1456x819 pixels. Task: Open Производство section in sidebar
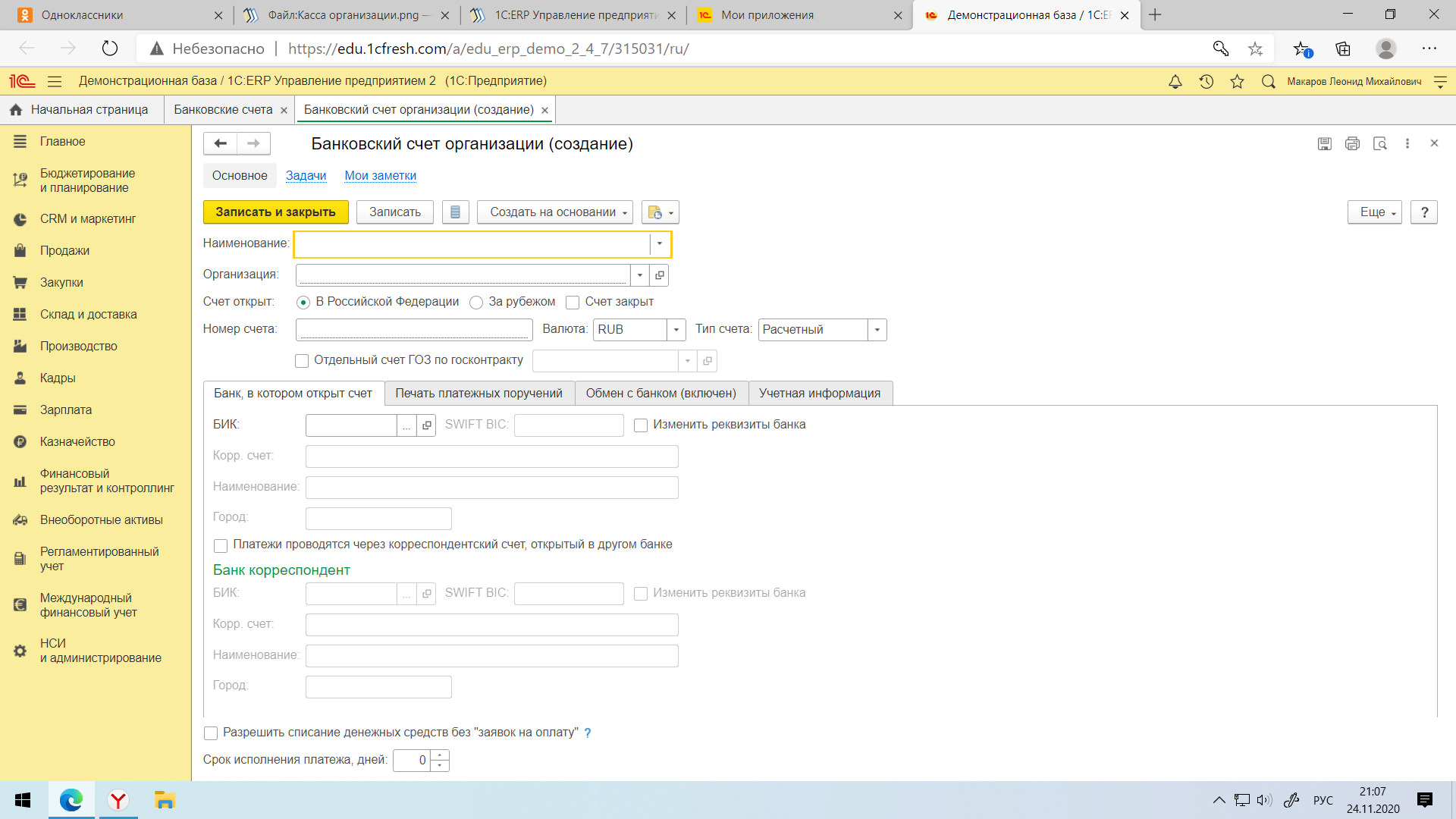click(79, 346)
